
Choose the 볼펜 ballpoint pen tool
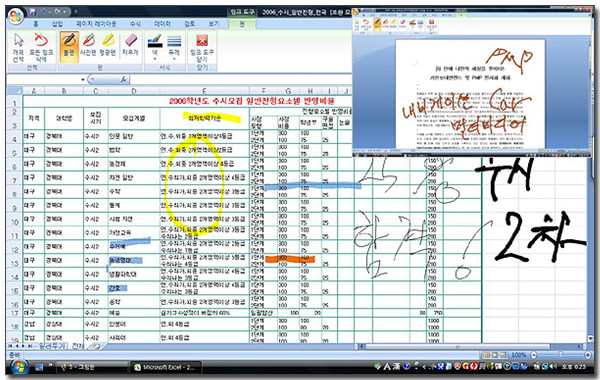pyautogui.click(x=69, y=47)
